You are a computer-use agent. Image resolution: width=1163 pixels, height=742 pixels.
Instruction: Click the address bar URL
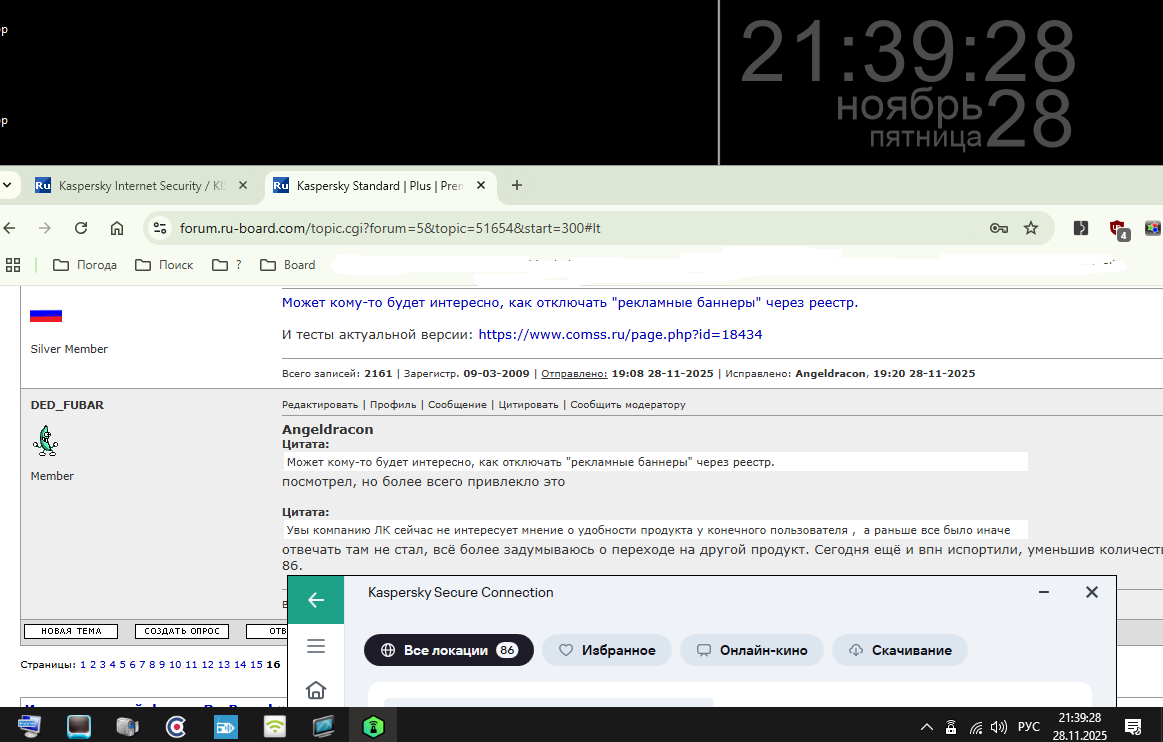click(390, 228)
